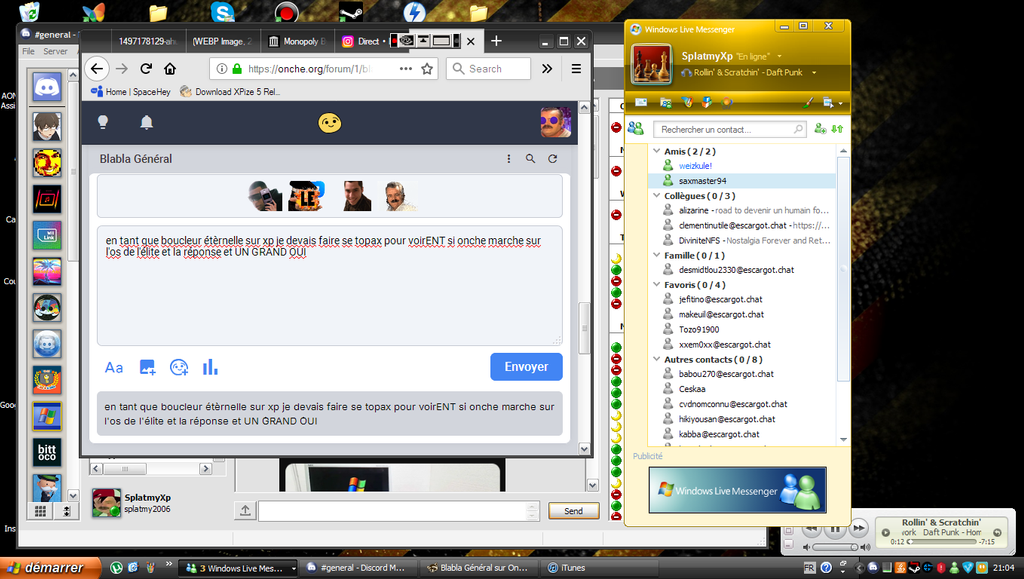The height and width of the screenshot is (579, 1024).
Task: Toggle the lightbulb theme icon on Onche
Action: coord(103,123)
